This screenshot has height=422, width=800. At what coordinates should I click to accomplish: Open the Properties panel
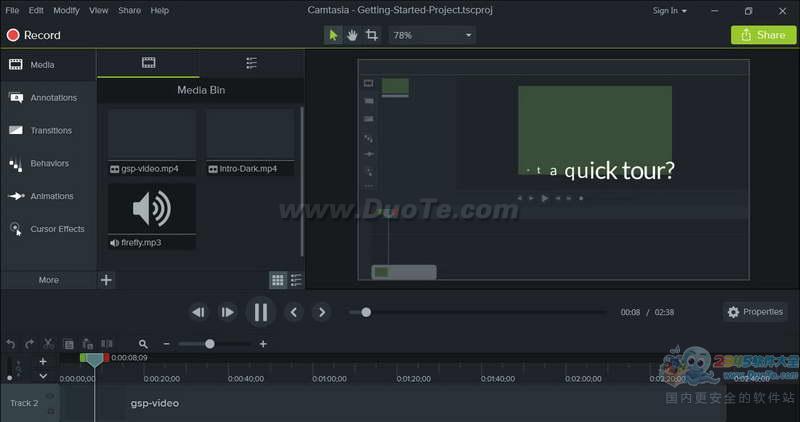pos(756,312)
